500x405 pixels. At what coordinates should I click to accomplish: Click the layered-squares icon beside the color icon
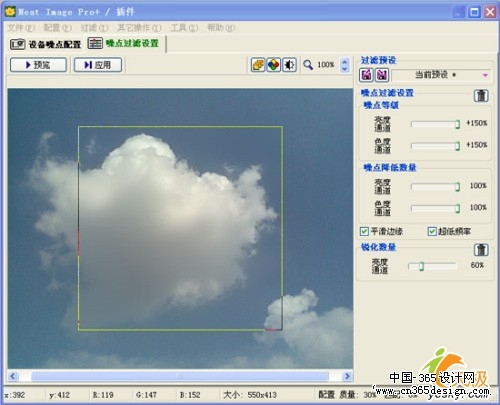tap(258, 65)
